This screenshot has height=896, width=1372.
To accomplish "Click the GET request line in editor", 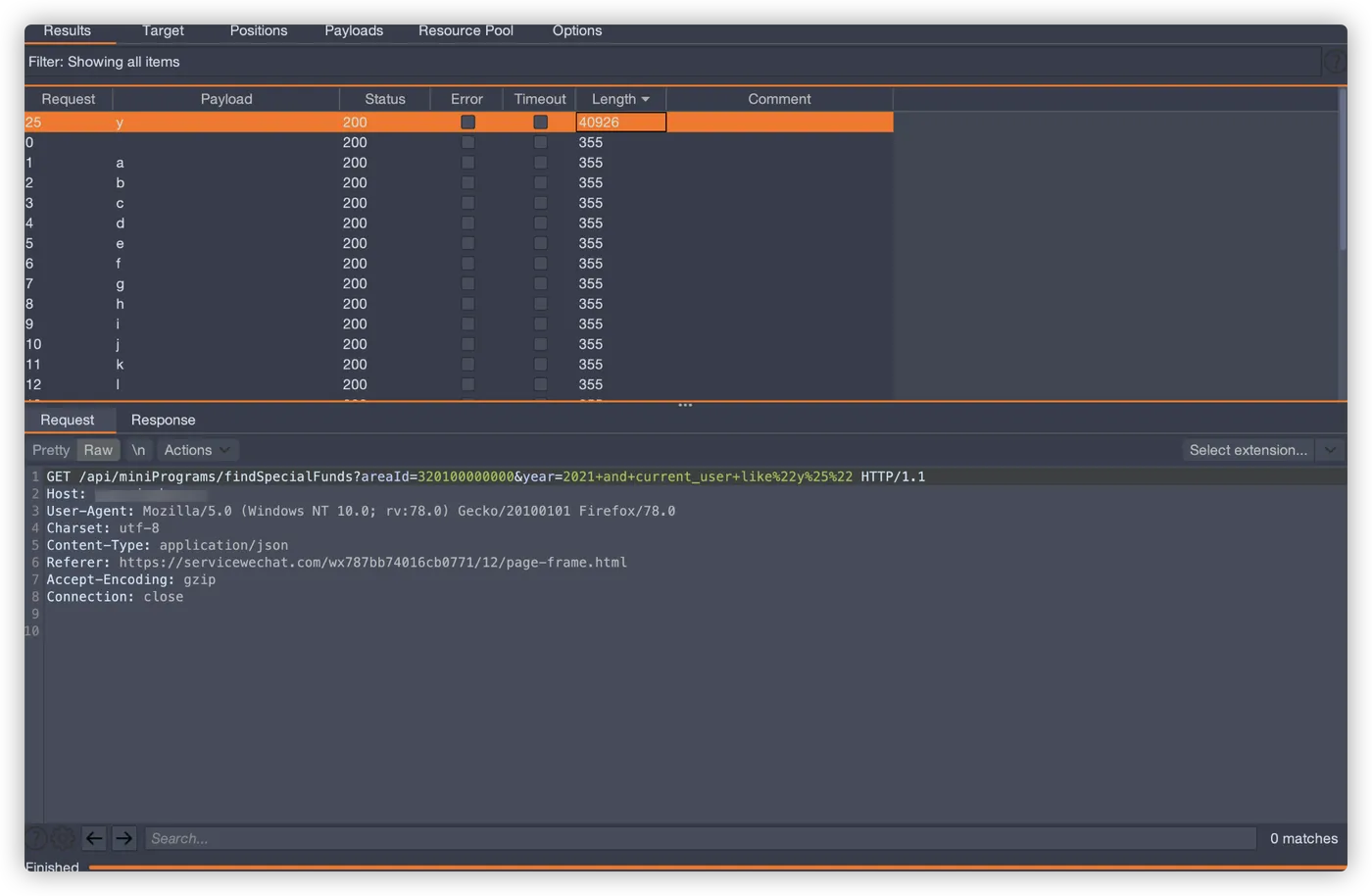I will [486, 476].
